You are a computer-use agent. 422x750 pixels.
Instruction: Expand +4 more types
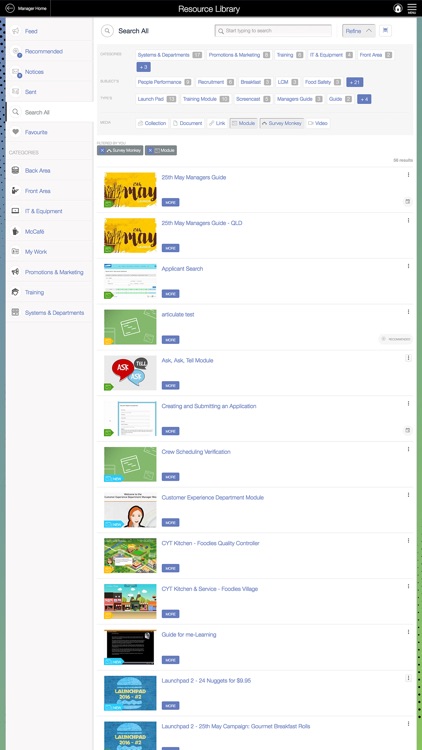[364, 99]
